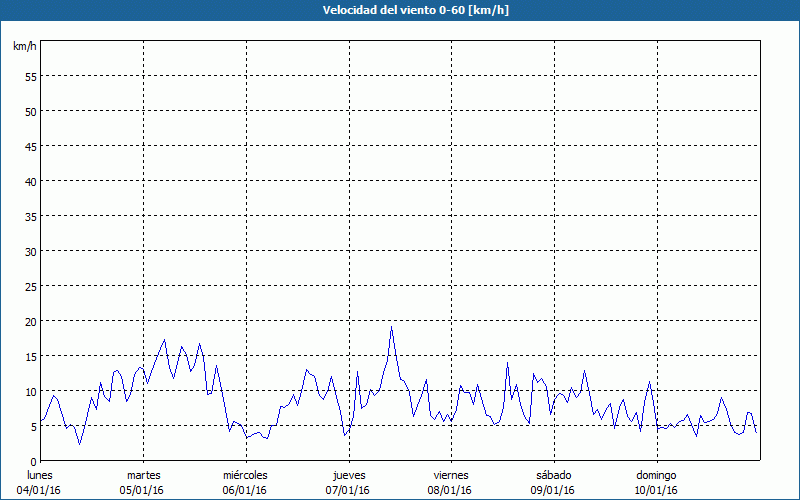Click the highest wind speed peak on the line
The width and height of the screenshot is (800, 500).
click(391, 327)
